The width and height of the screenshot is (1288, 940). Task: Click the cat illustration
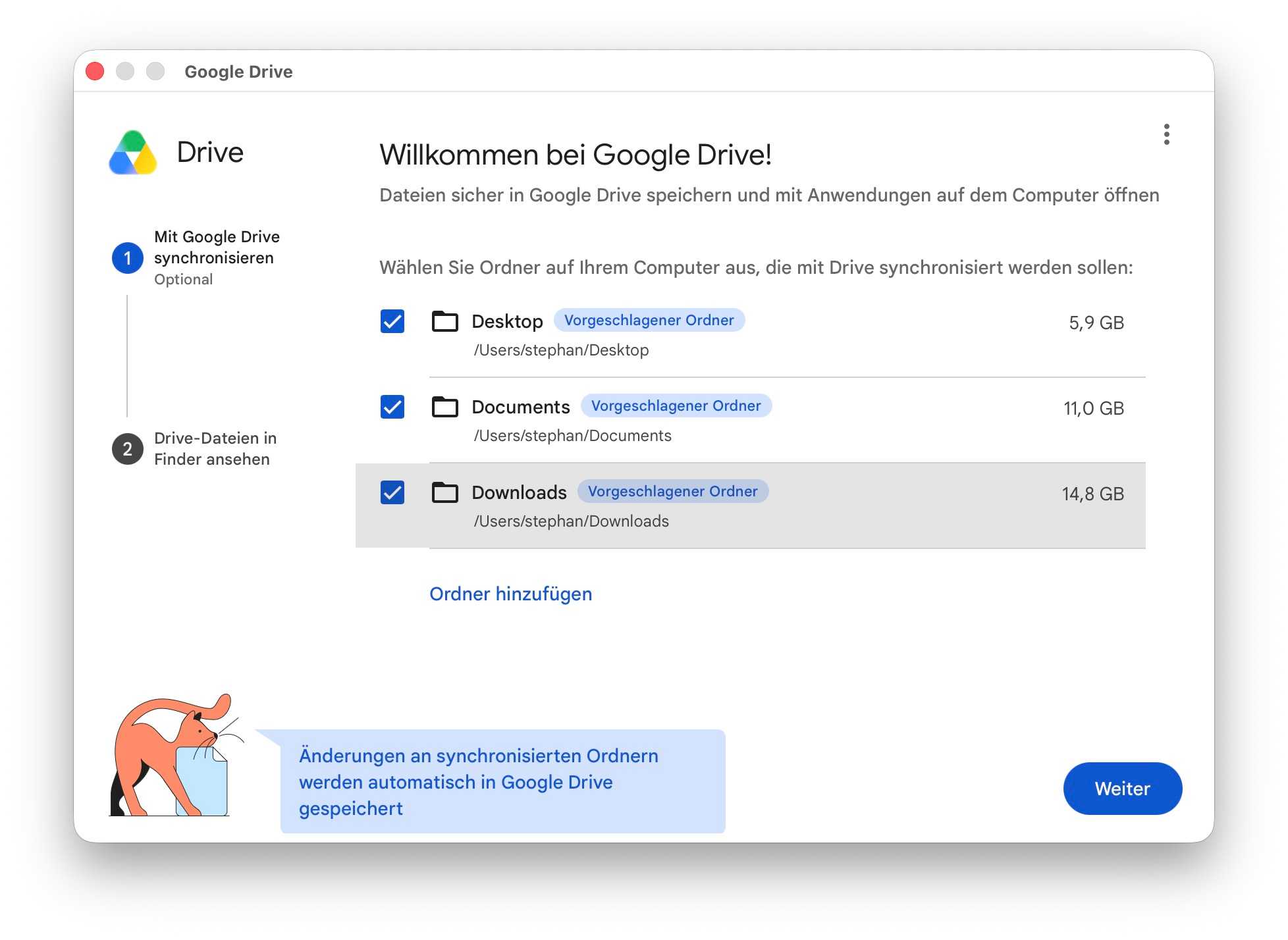[175, 755]
